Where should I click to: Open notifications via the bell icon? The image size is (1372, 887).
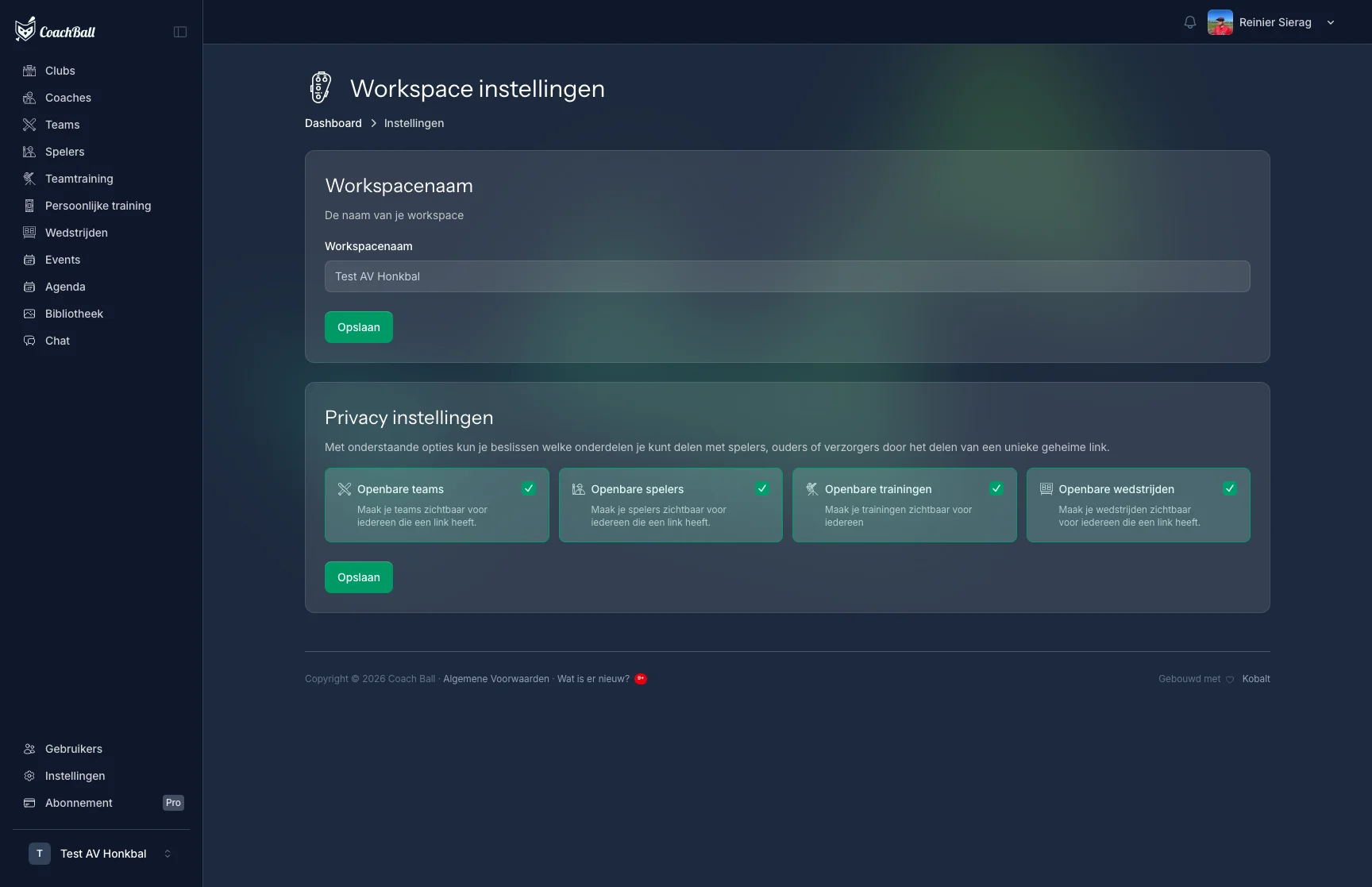click(1189, 22)
